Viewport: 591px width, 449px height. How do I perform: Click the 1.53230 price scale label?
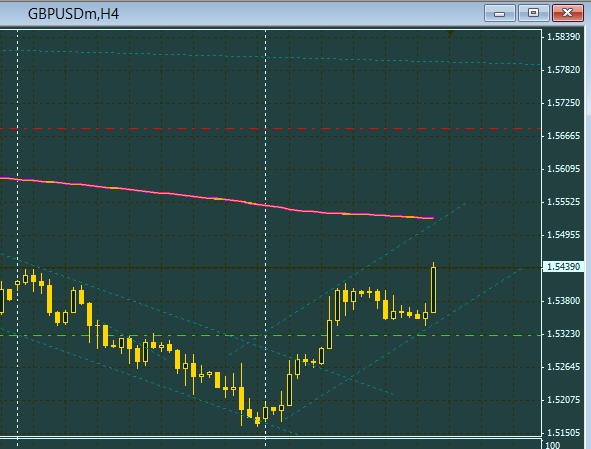coord(563,334)
